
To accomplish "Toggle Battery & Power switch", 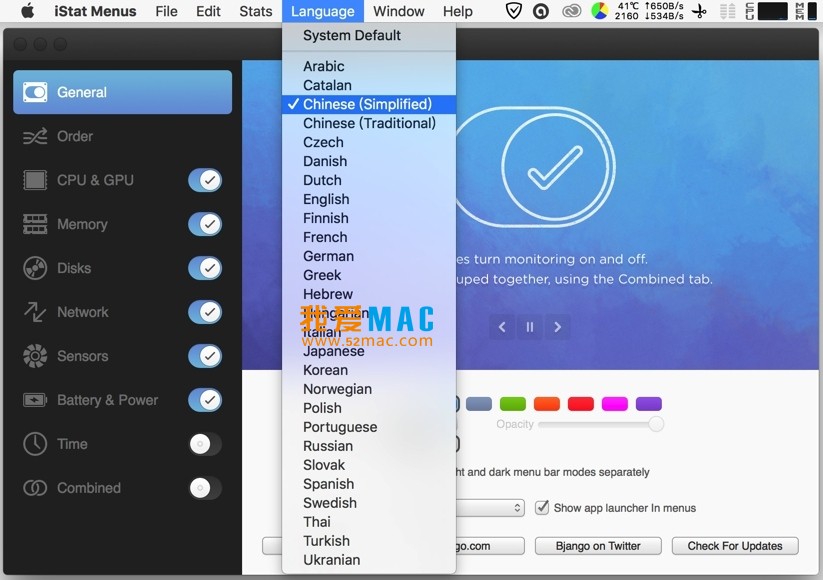I will 205,400.
